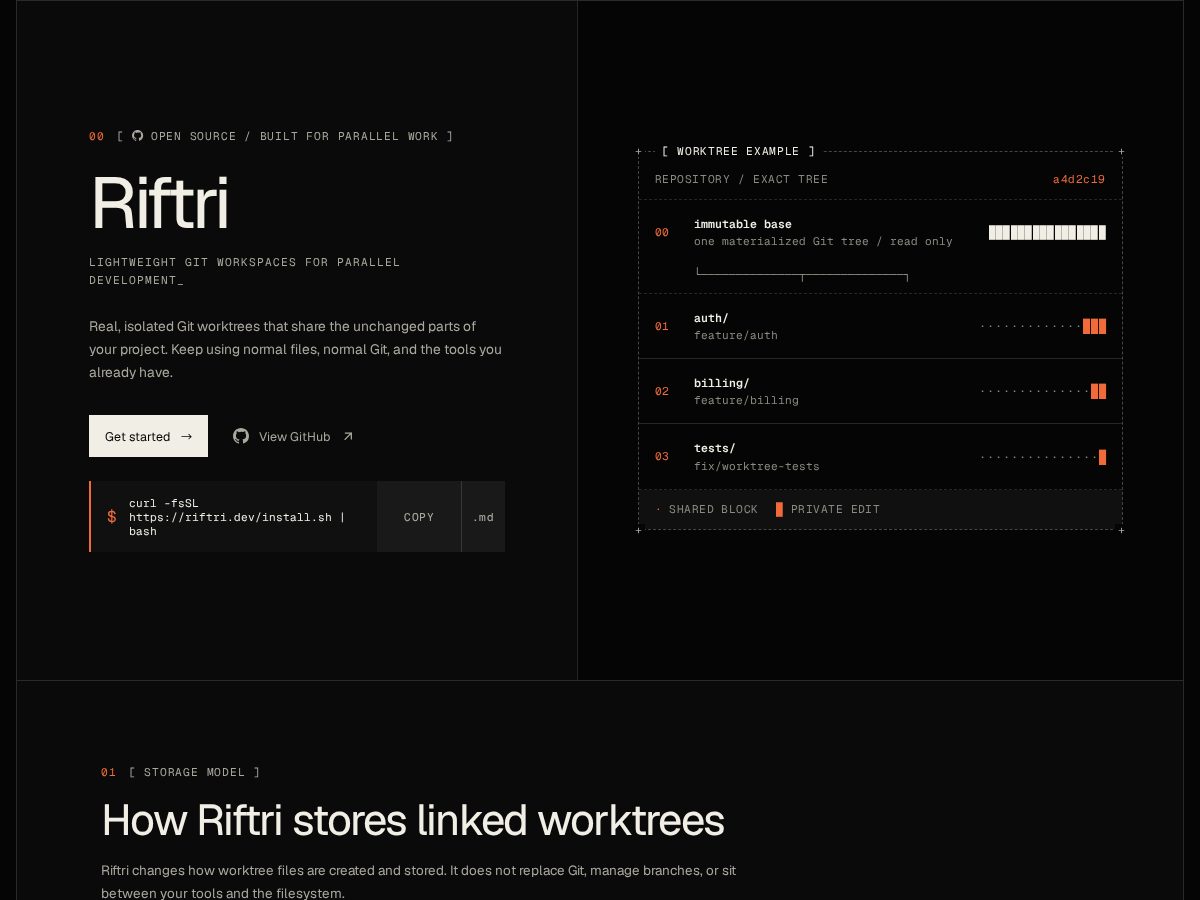Click the external arrow icon after View GitHub
This screenshot has height=900, width=1200.
[x=348, y=436]
